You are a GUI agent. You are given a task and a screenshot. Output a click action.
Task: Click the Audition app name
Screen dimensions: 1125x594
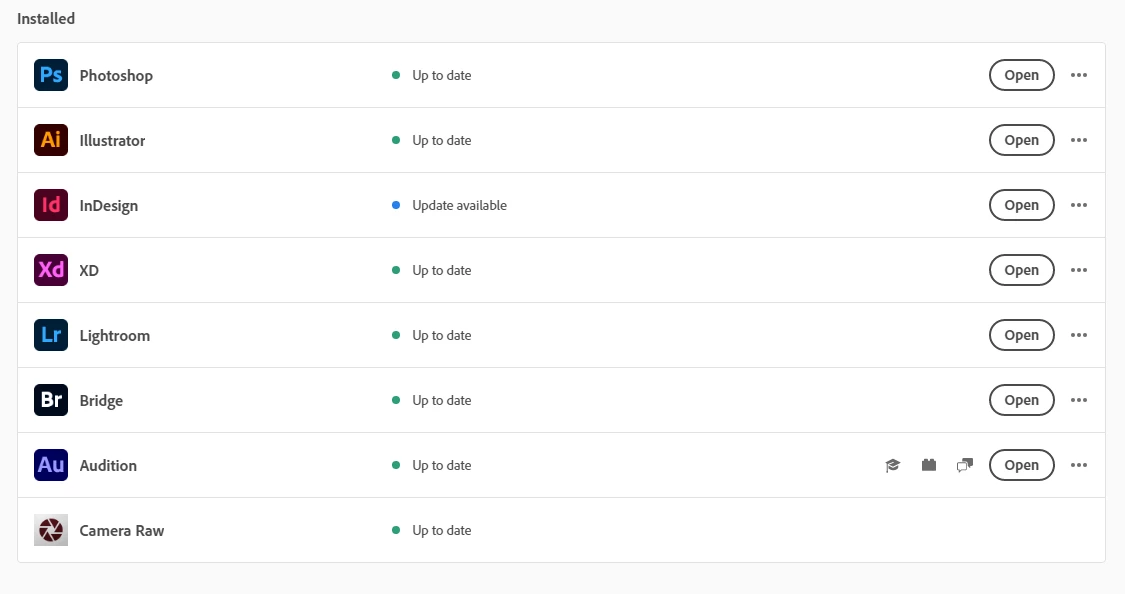click(x=108, y=466)
